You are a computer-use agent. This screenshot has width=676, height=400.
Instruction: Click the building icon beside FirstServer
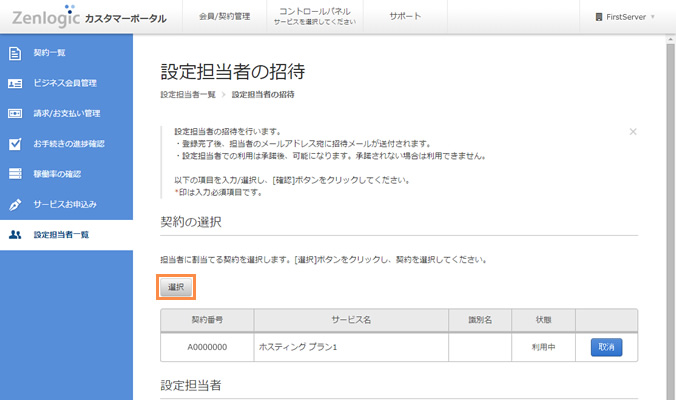598,17
